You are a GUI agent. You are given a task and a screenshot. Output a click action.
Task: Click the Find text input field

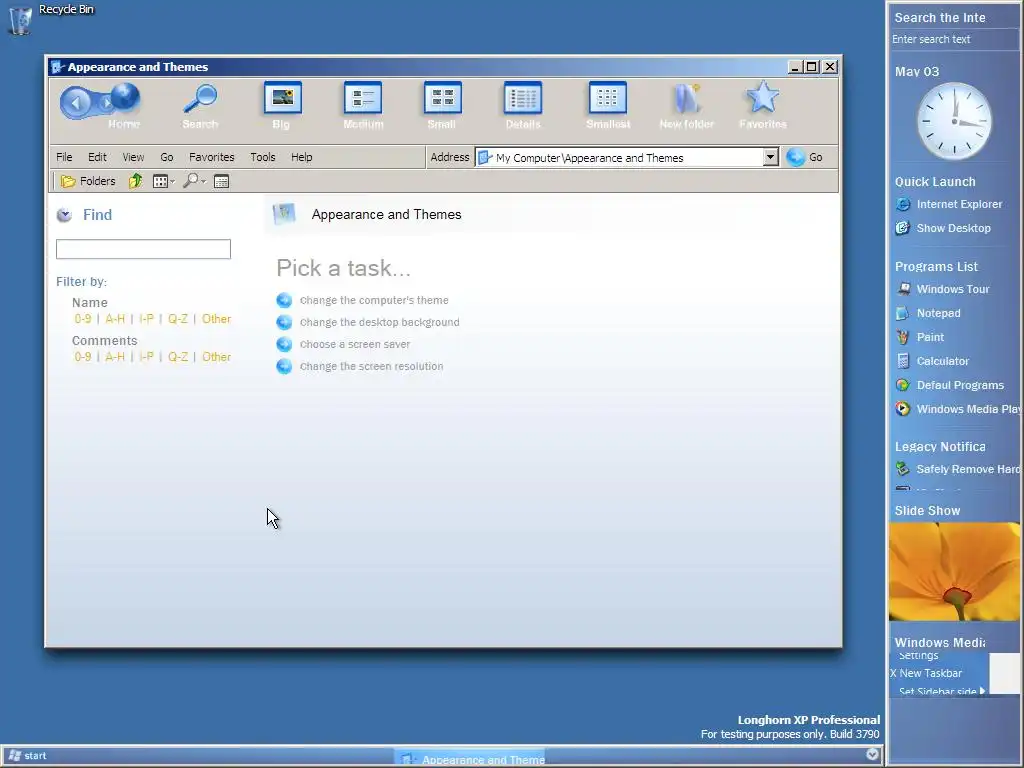143,249
